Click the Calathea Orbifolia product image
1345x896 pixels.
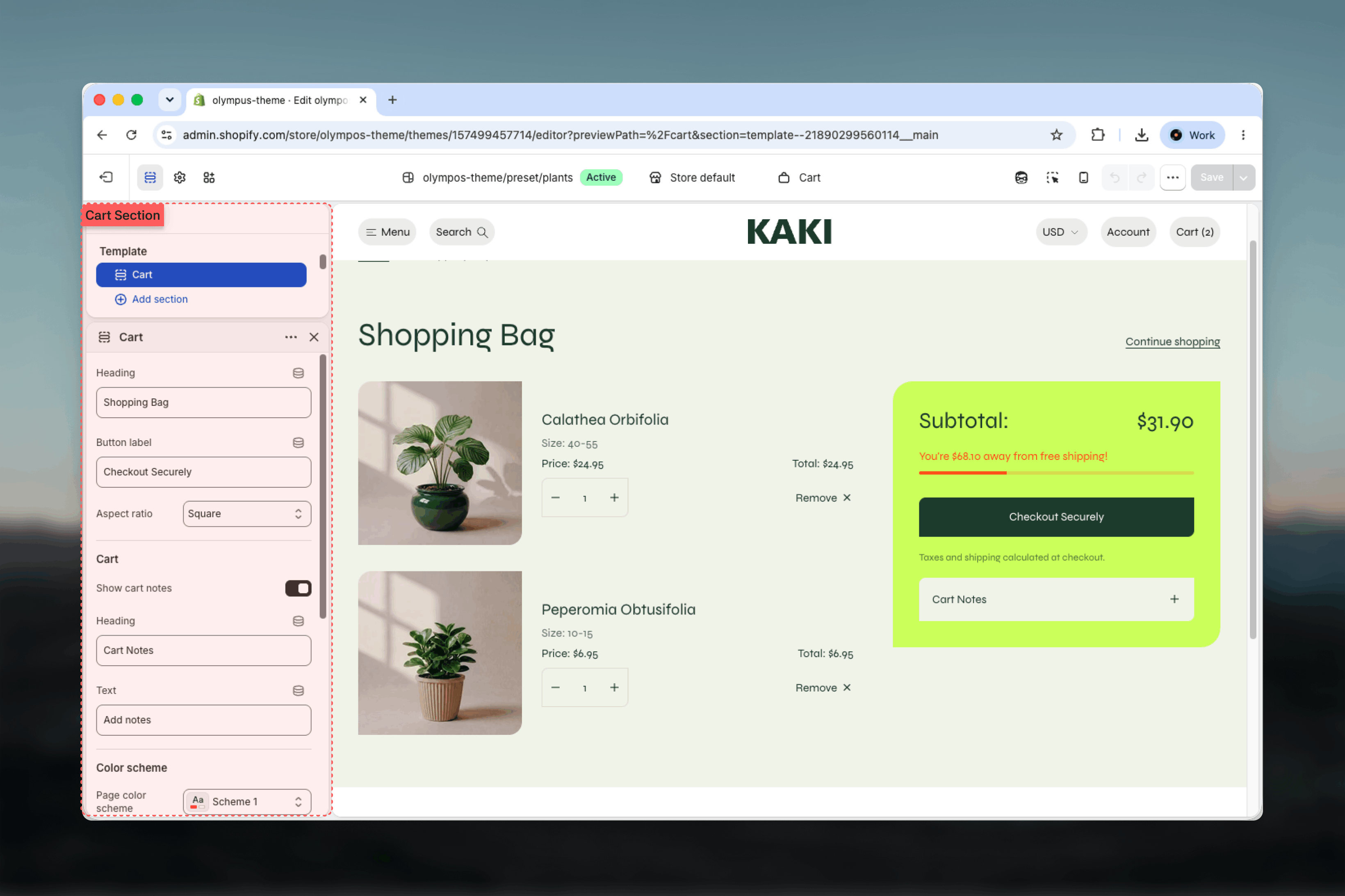point(440,463)
